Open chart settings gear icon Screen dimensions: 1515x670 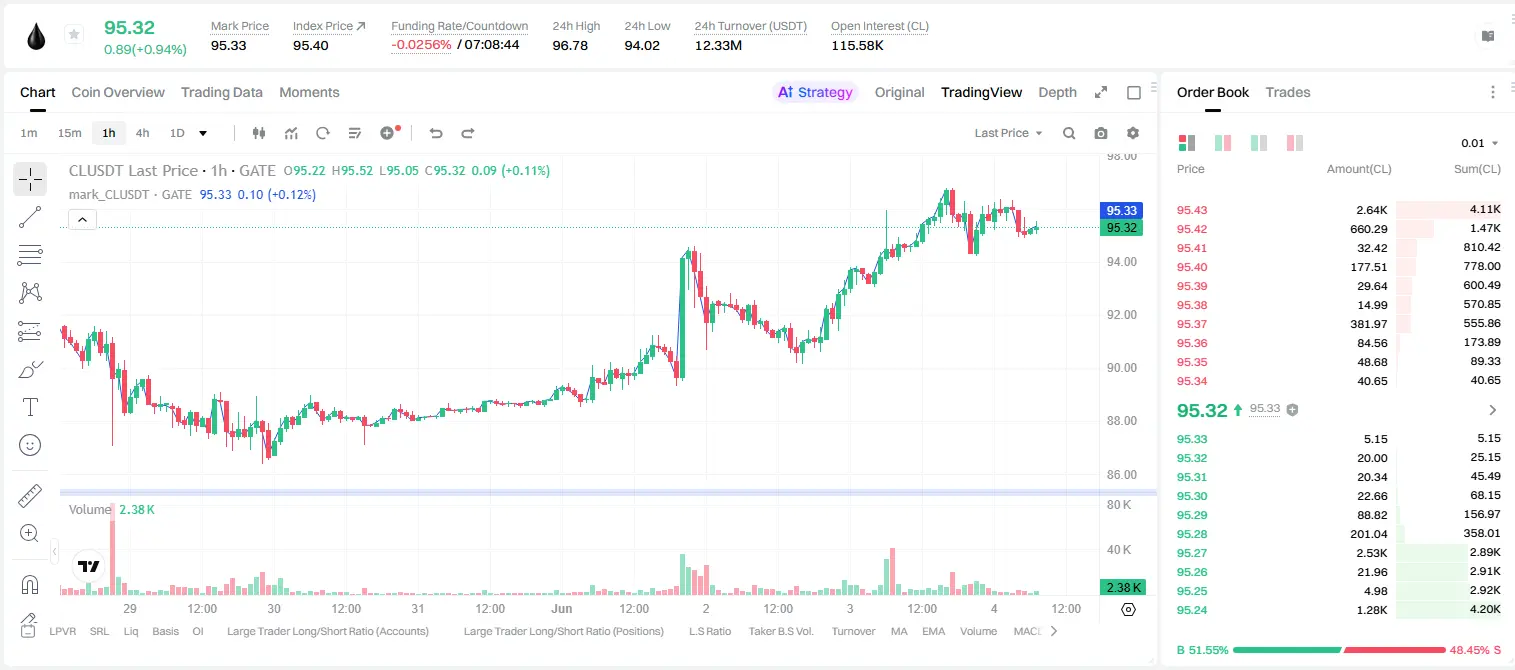[x=1133, y=133]
